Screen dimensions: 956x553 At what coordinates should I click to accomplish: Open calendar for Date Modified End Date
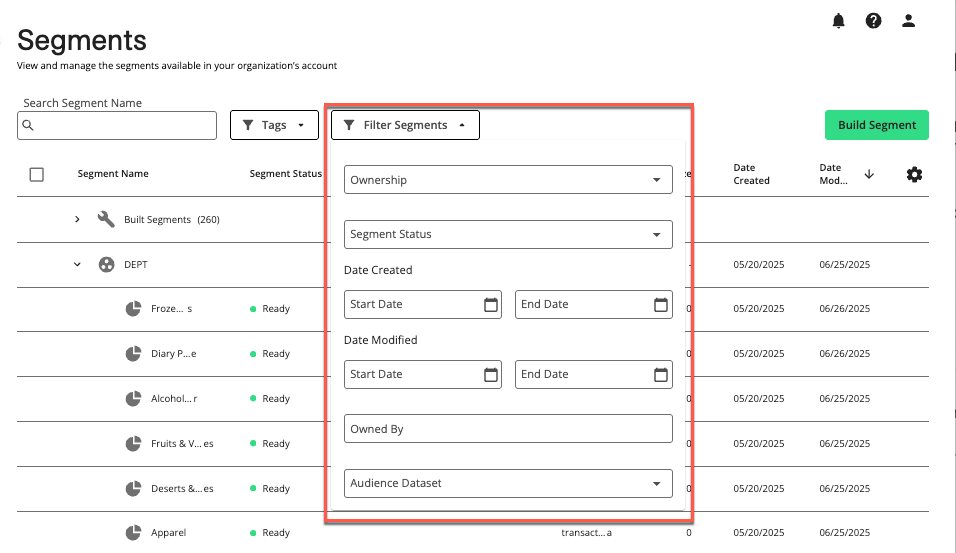(661, 374)
